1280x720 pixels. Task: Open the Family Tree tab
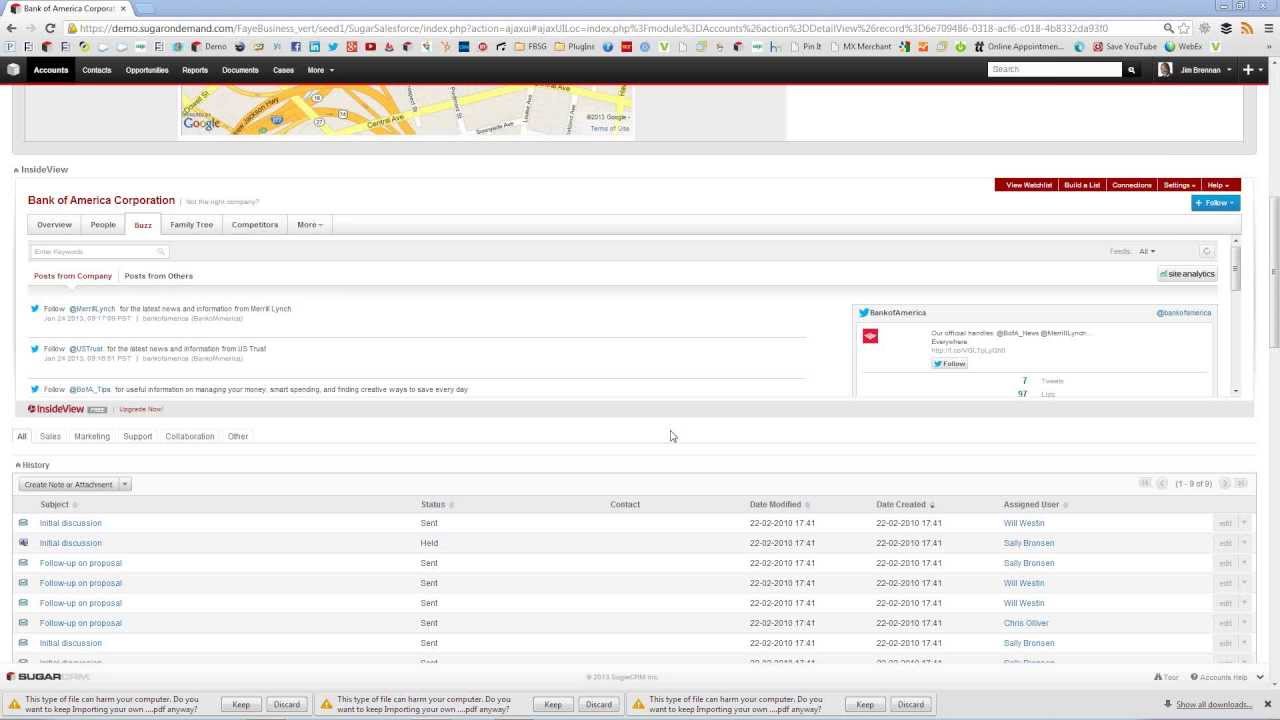(191, 225)
